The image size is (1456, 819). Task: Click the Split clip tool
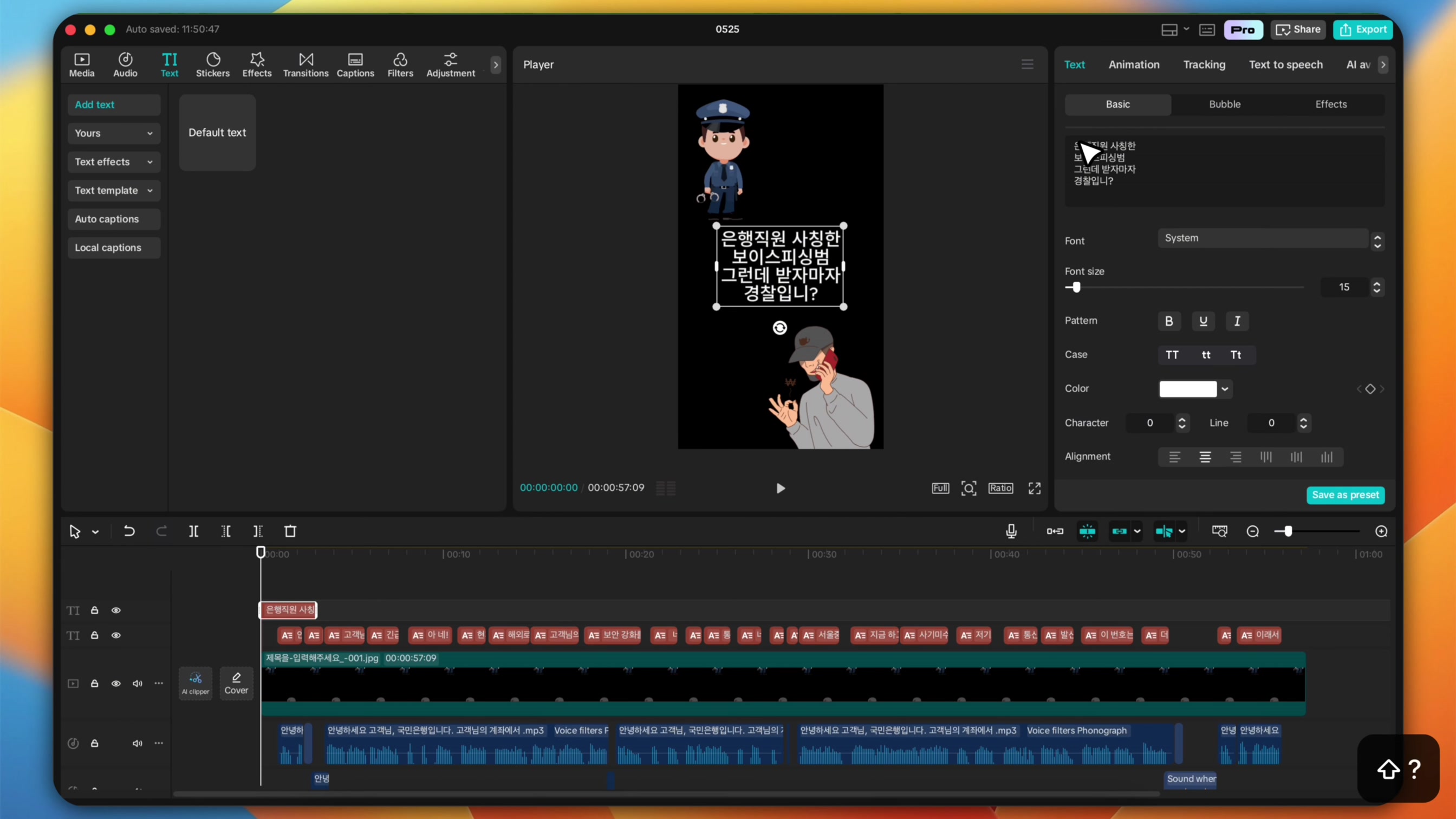193,531
